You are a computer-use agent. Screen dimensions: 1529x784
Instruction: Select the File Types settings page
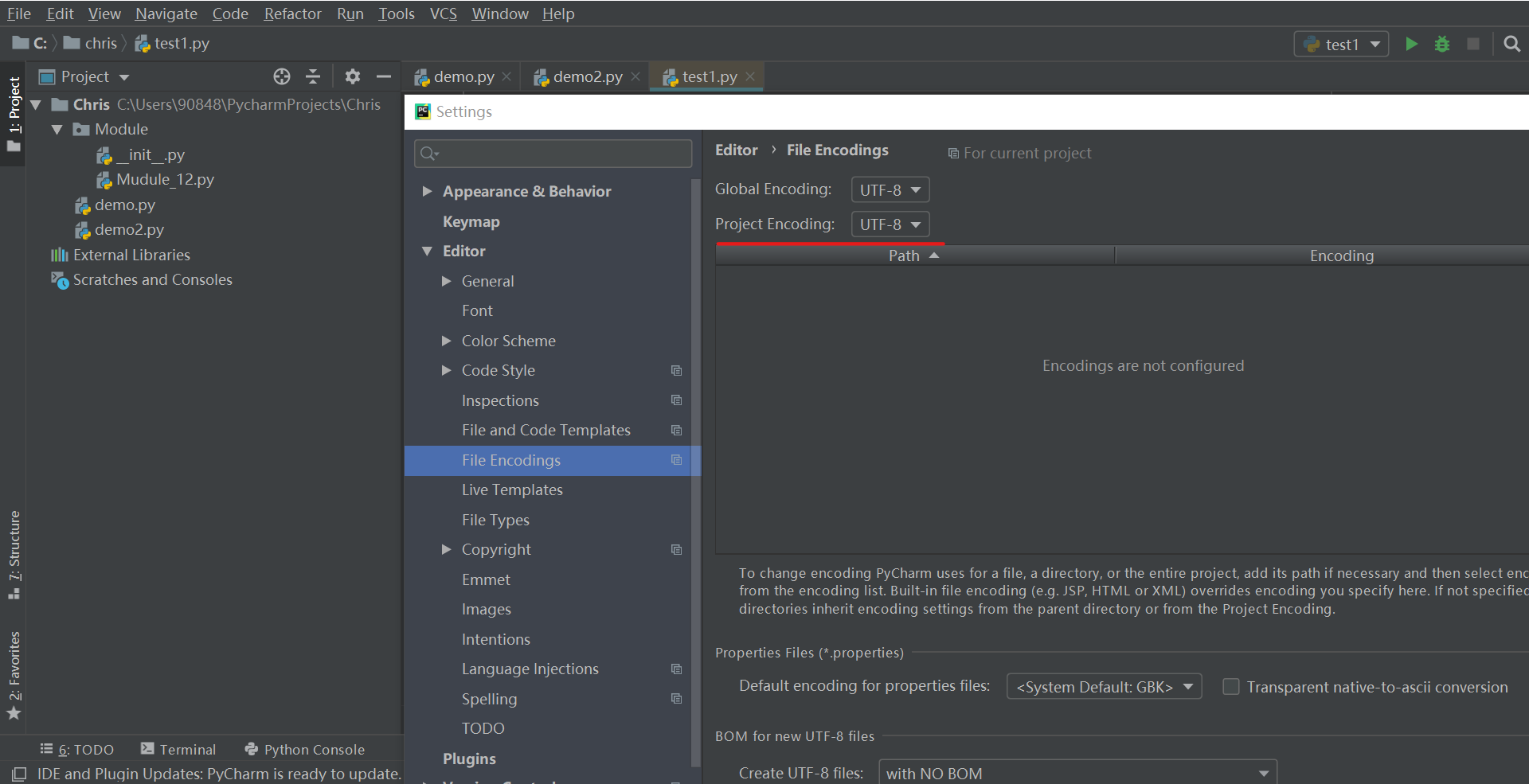495,520
